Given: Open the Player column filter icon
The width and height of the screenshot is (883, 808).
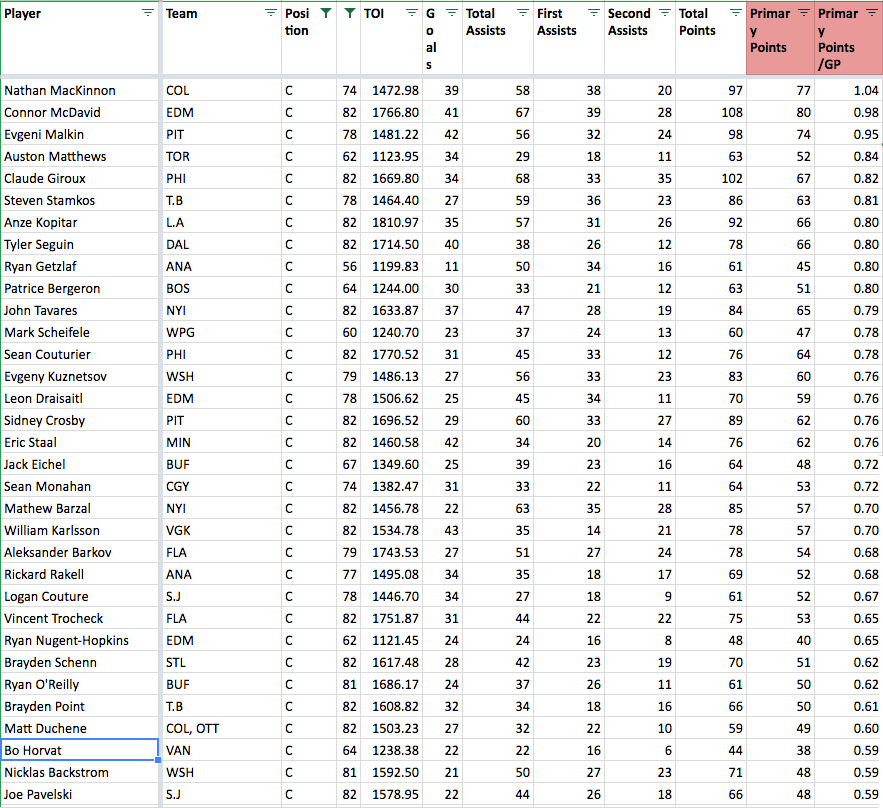Looking at the screenshot, I should (x=148, y=13).
